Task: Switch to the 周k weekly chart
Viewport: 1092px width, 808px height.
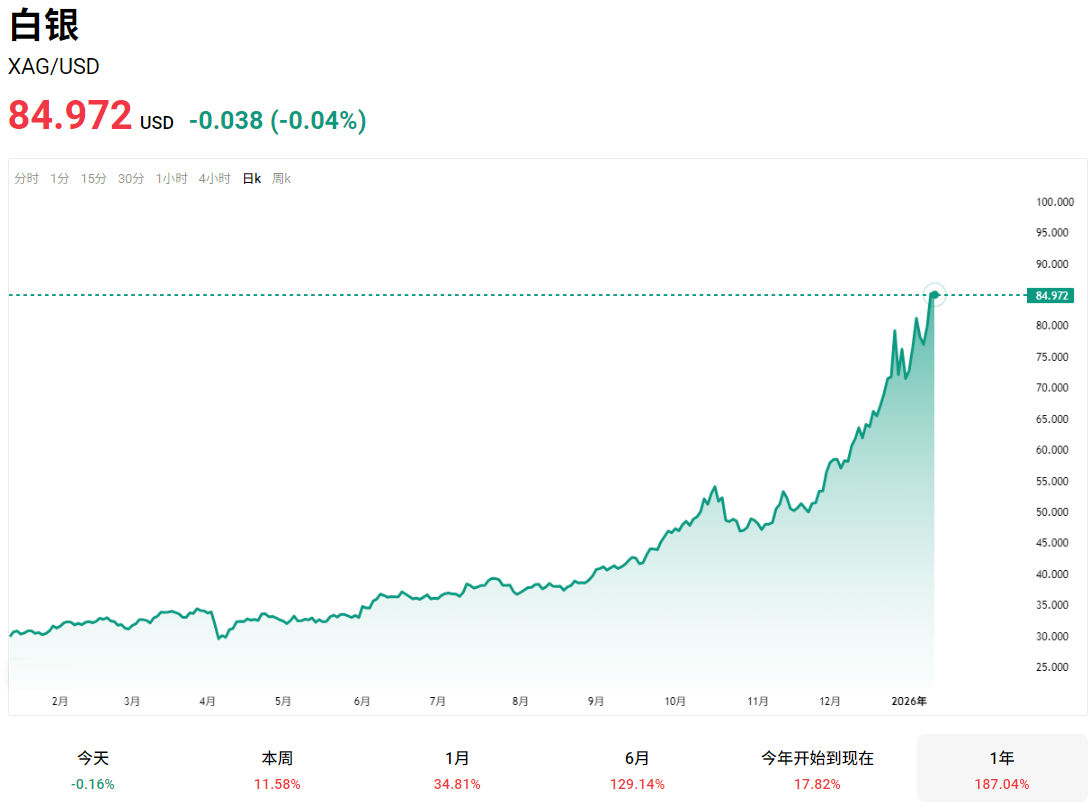Action: 281,177
